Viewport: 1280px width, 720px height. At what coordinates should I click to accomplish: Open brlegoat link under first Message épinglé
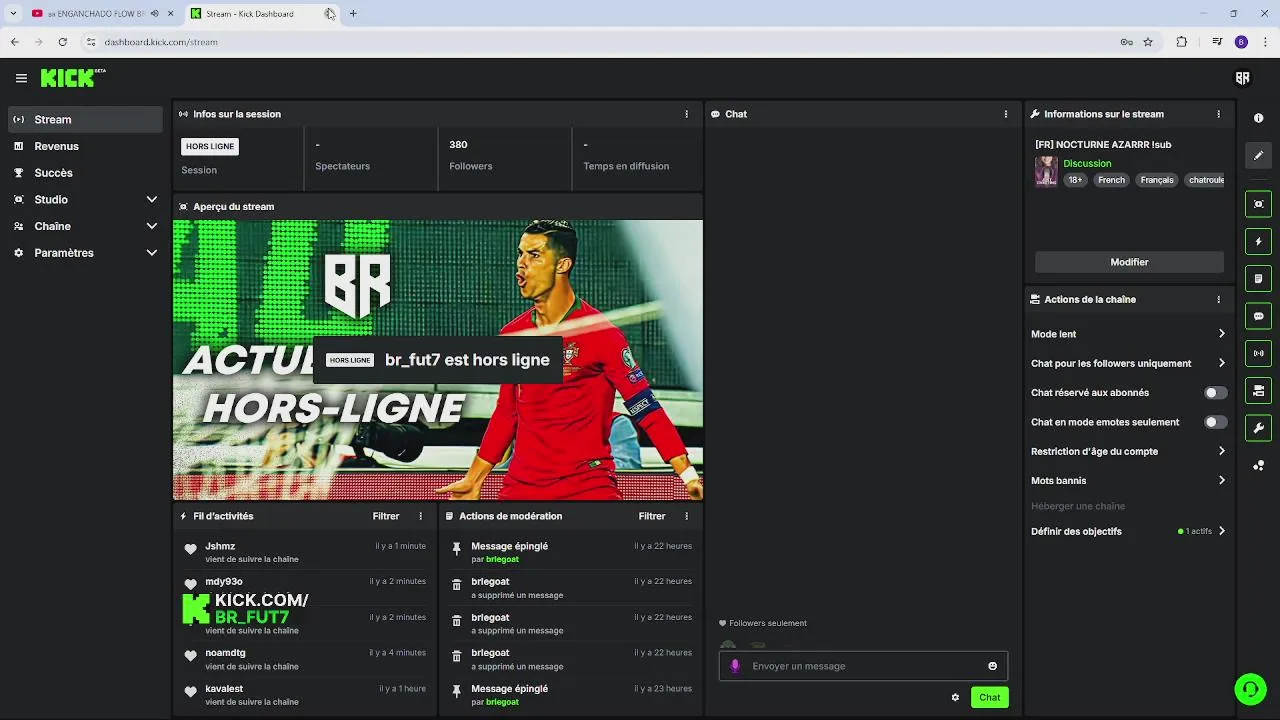click(x=502, y=560)
